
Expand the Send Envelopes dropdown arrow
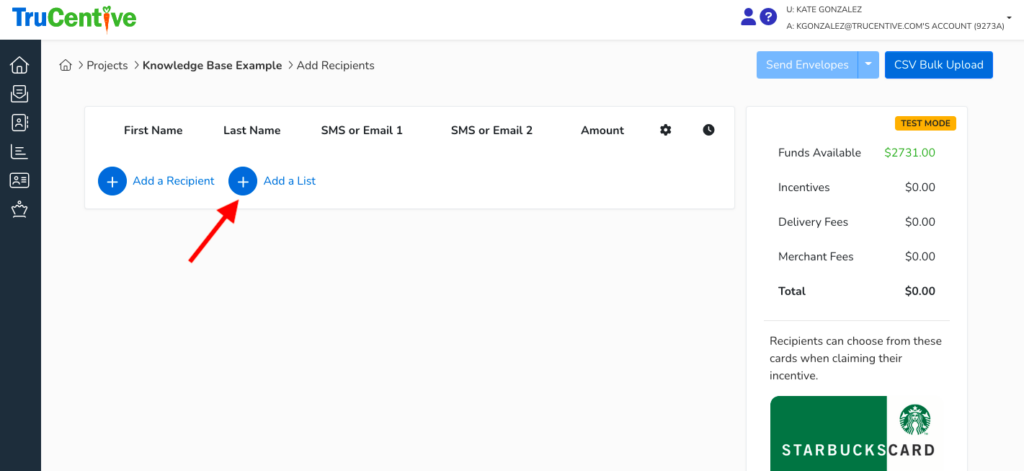868,65
